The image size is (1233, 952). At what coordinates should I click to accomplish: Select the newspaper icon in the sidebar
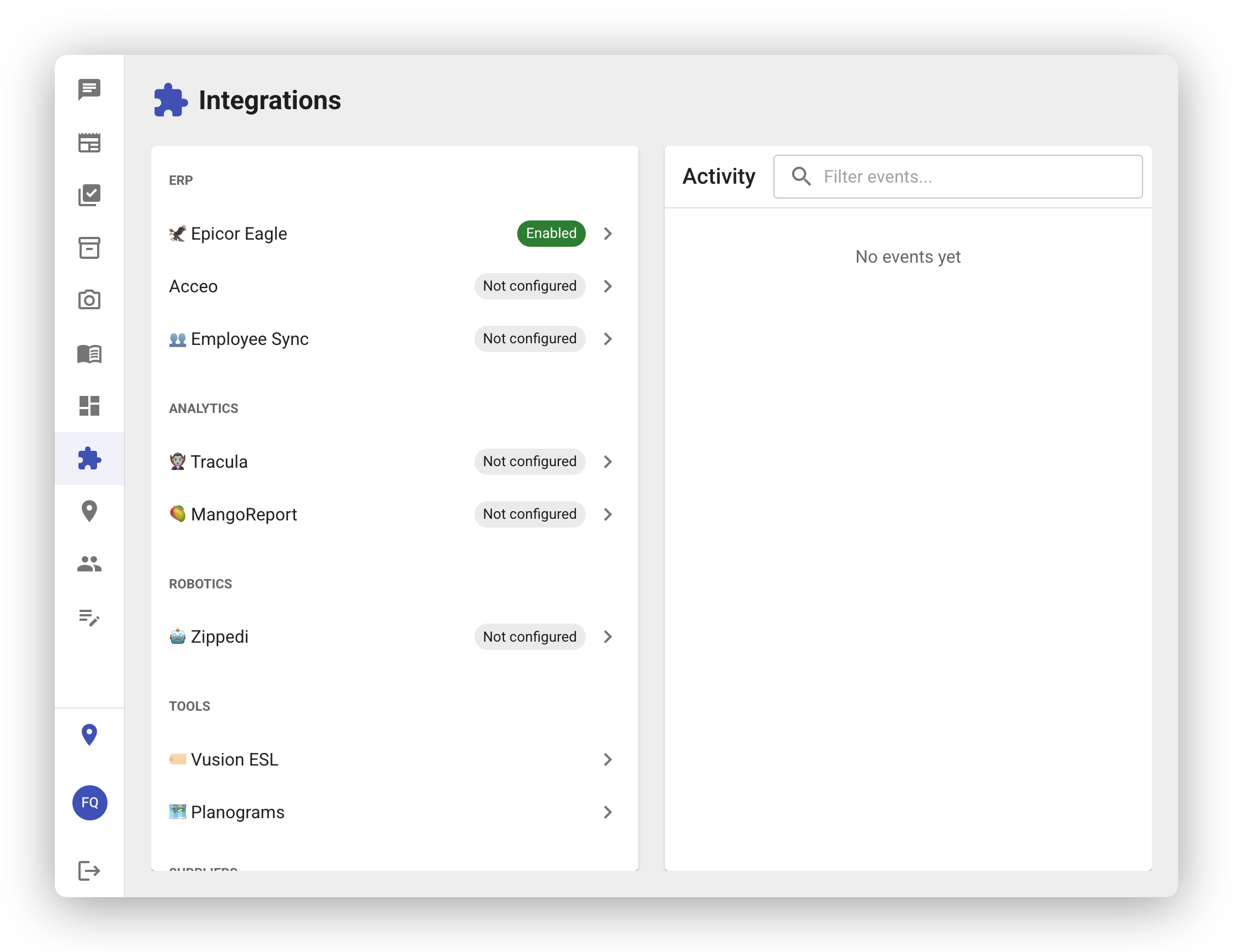click(x=89, y=142)
